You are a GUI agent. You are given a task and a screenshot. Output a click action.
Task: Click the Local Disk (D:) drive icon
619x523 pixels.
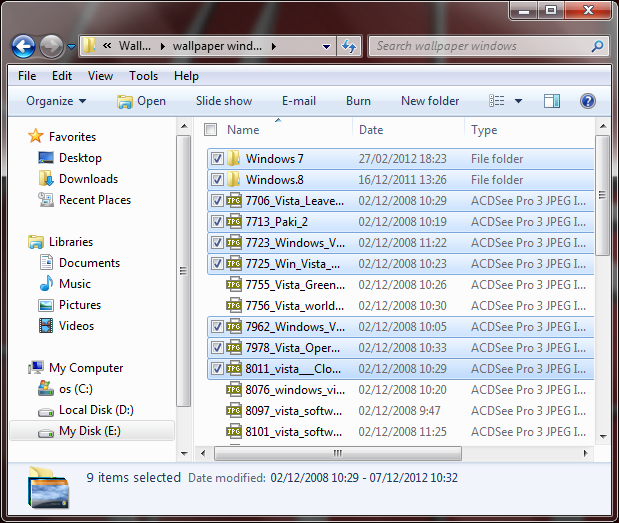coord(46,412)
